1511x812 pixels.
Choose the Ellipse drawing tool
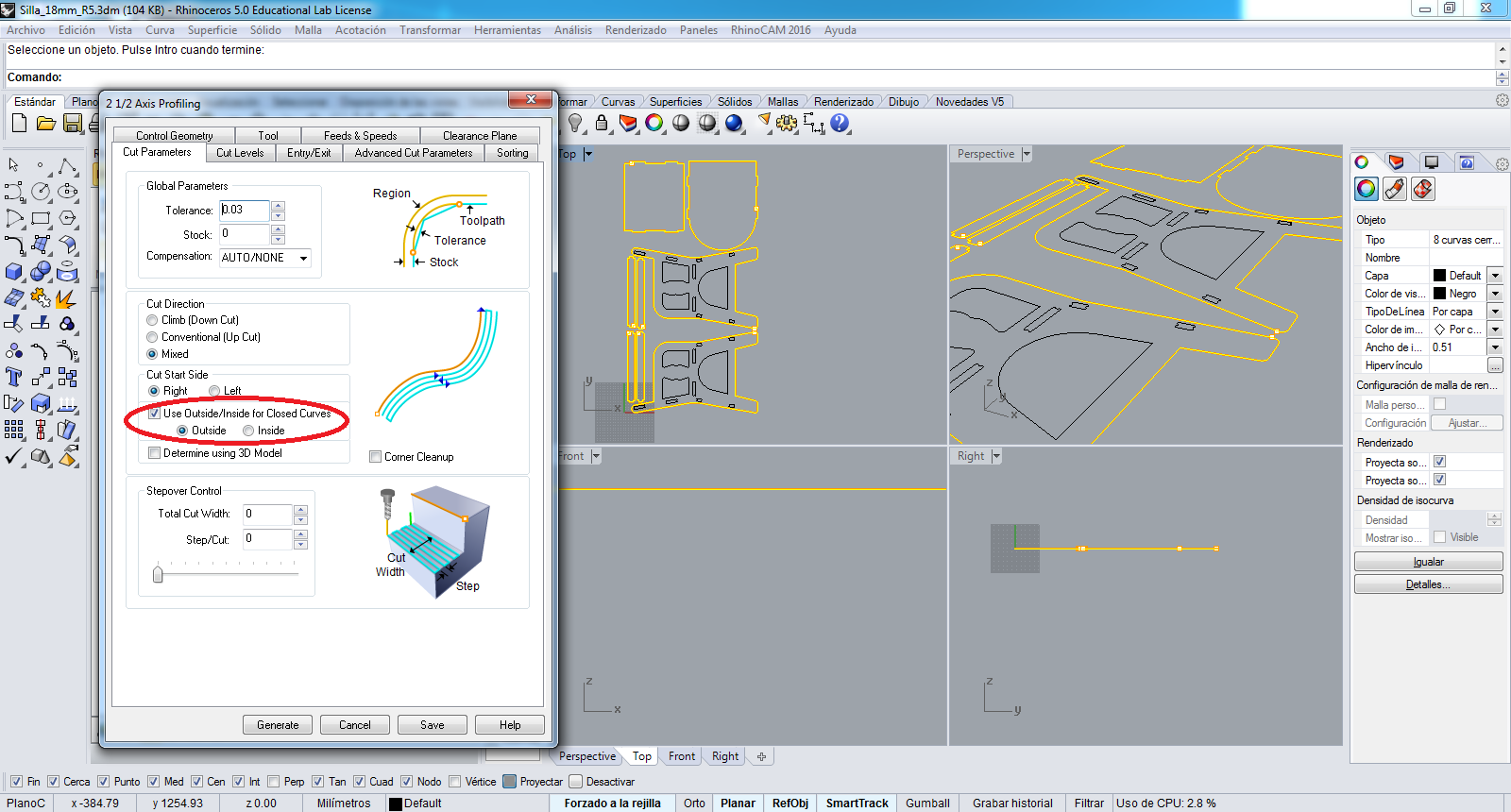point(67,192)
